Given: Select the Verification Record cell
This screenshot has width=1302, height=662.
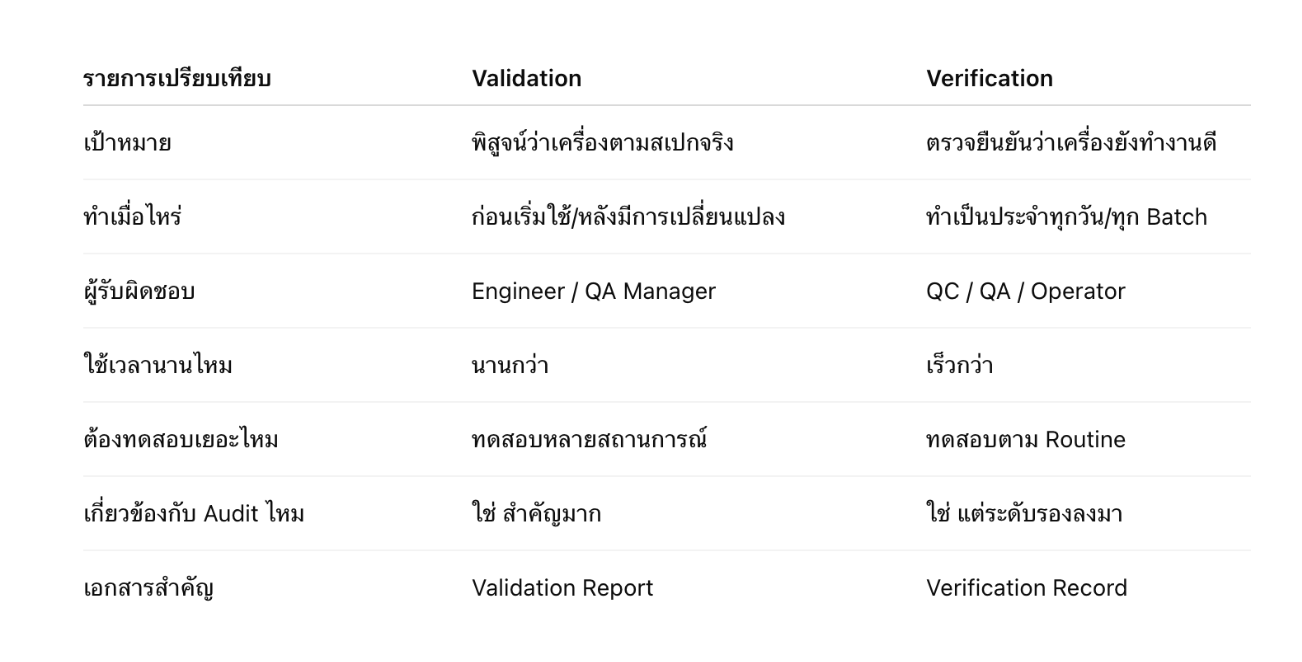Looking at the screenshot, I should pos(1026,588).
